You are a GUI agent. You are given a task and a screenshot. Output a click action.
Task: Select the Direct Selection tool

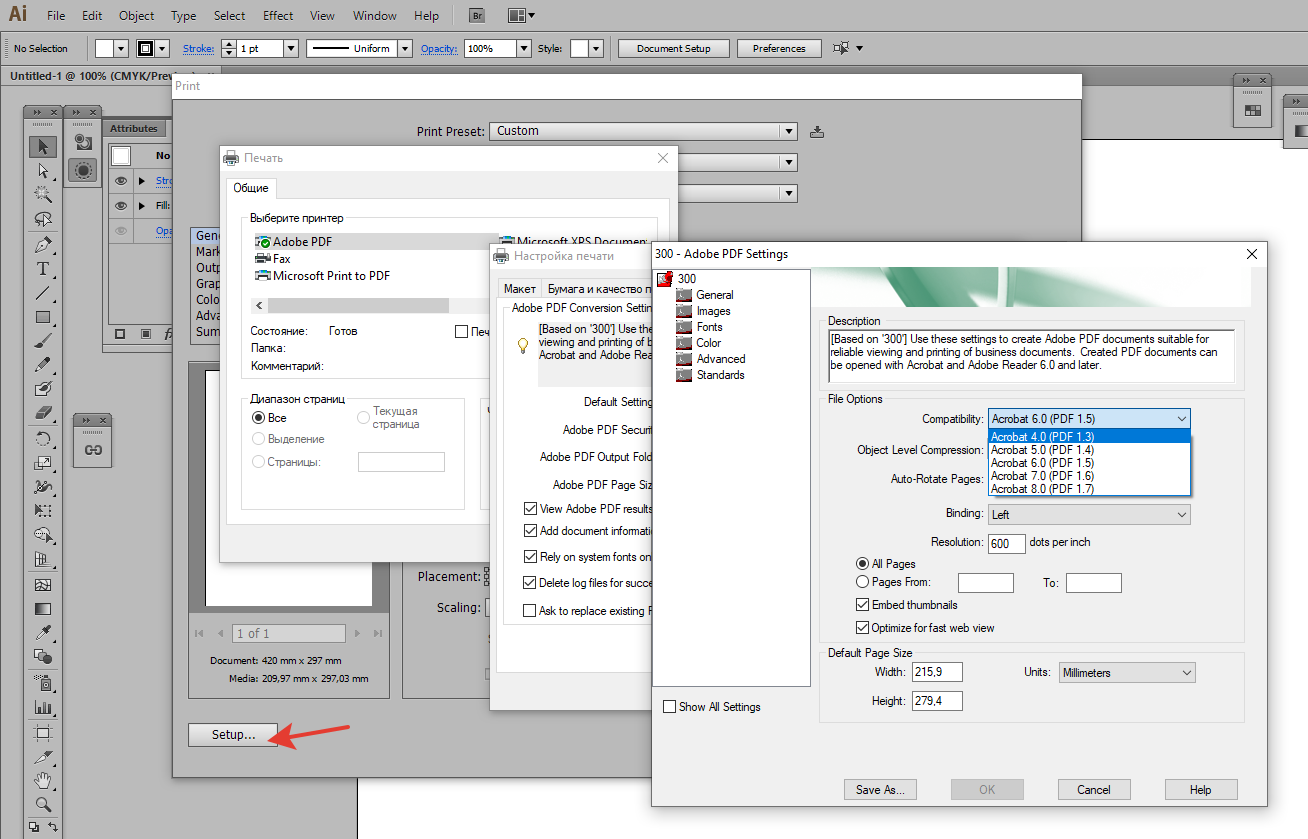[43, 171]
